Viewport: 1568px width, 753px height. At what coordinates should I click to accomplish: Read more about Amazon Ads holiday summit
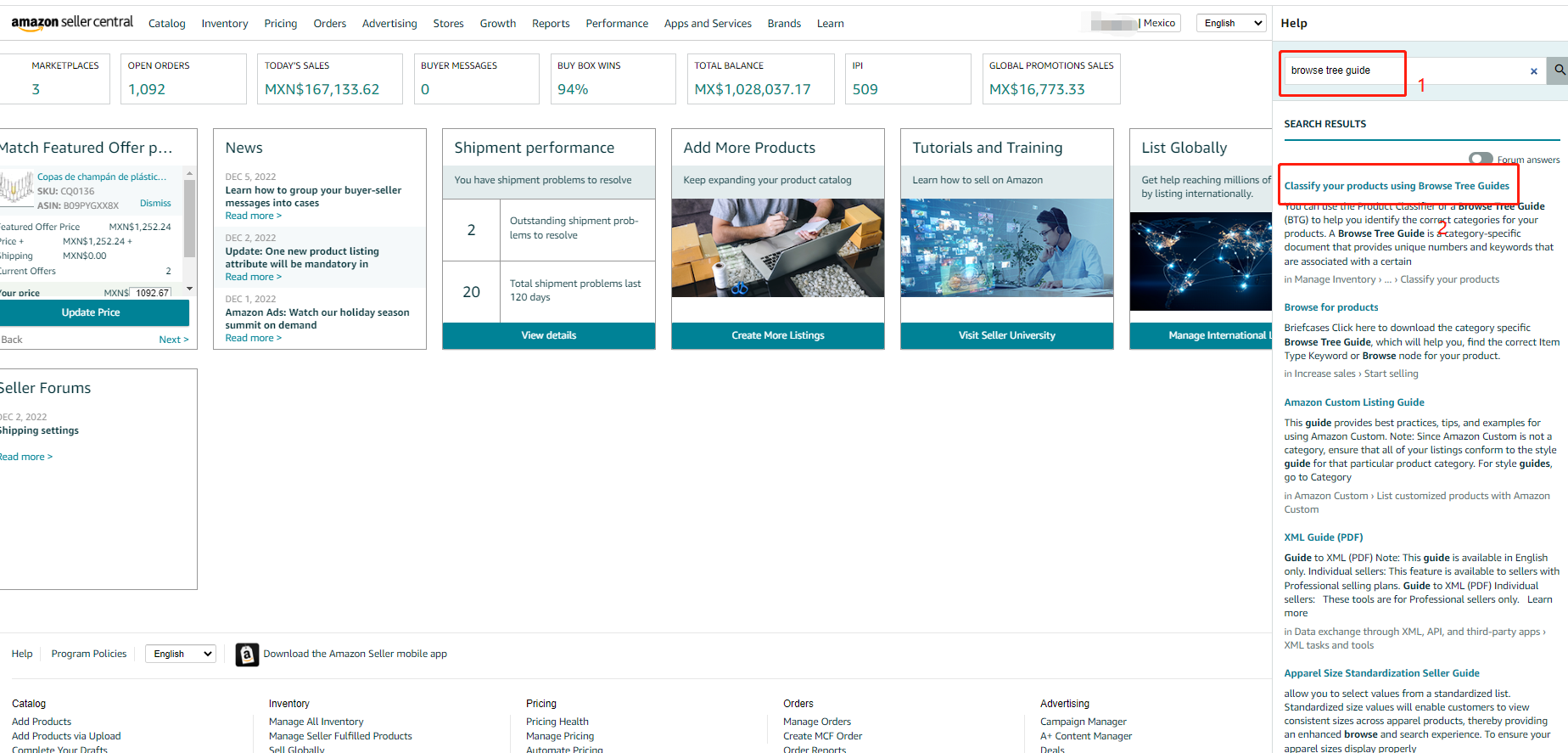[253, 338]
